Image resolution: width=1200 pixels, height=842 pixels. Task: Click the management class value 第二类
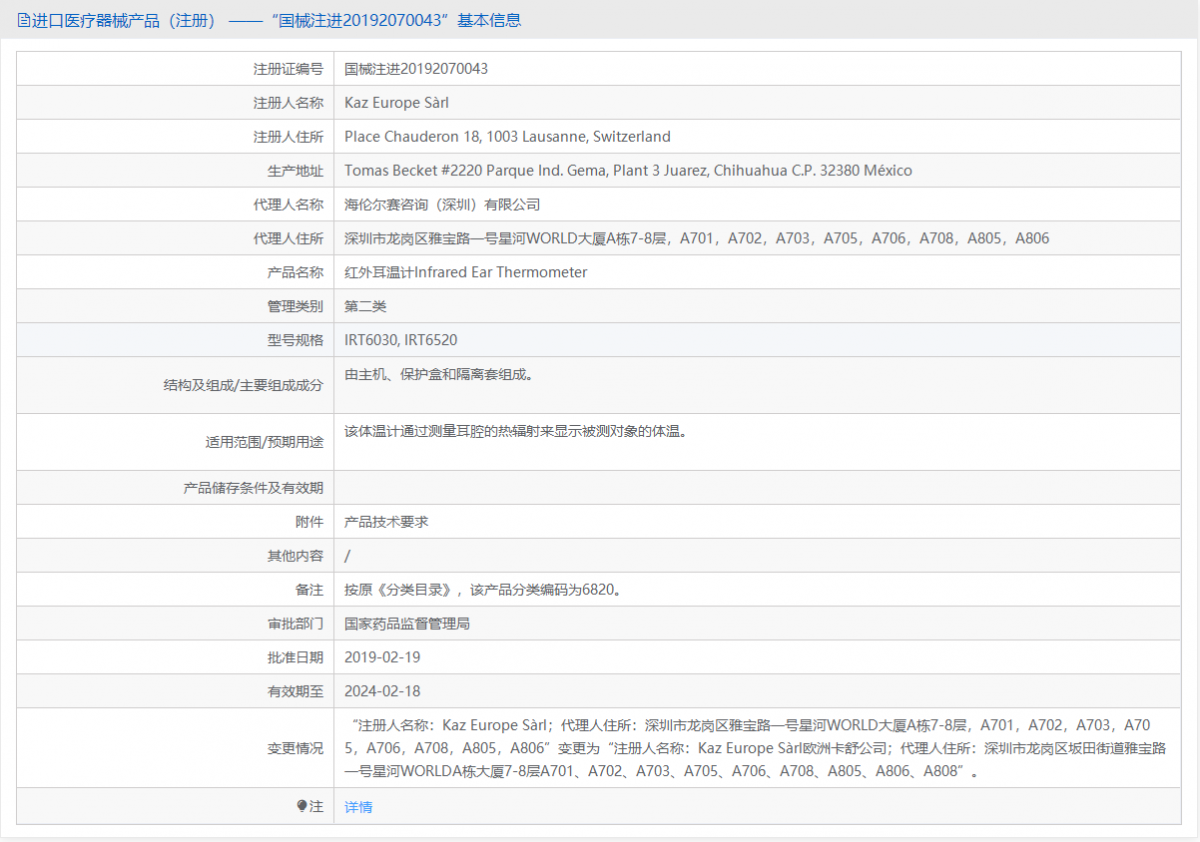point(365,306)
